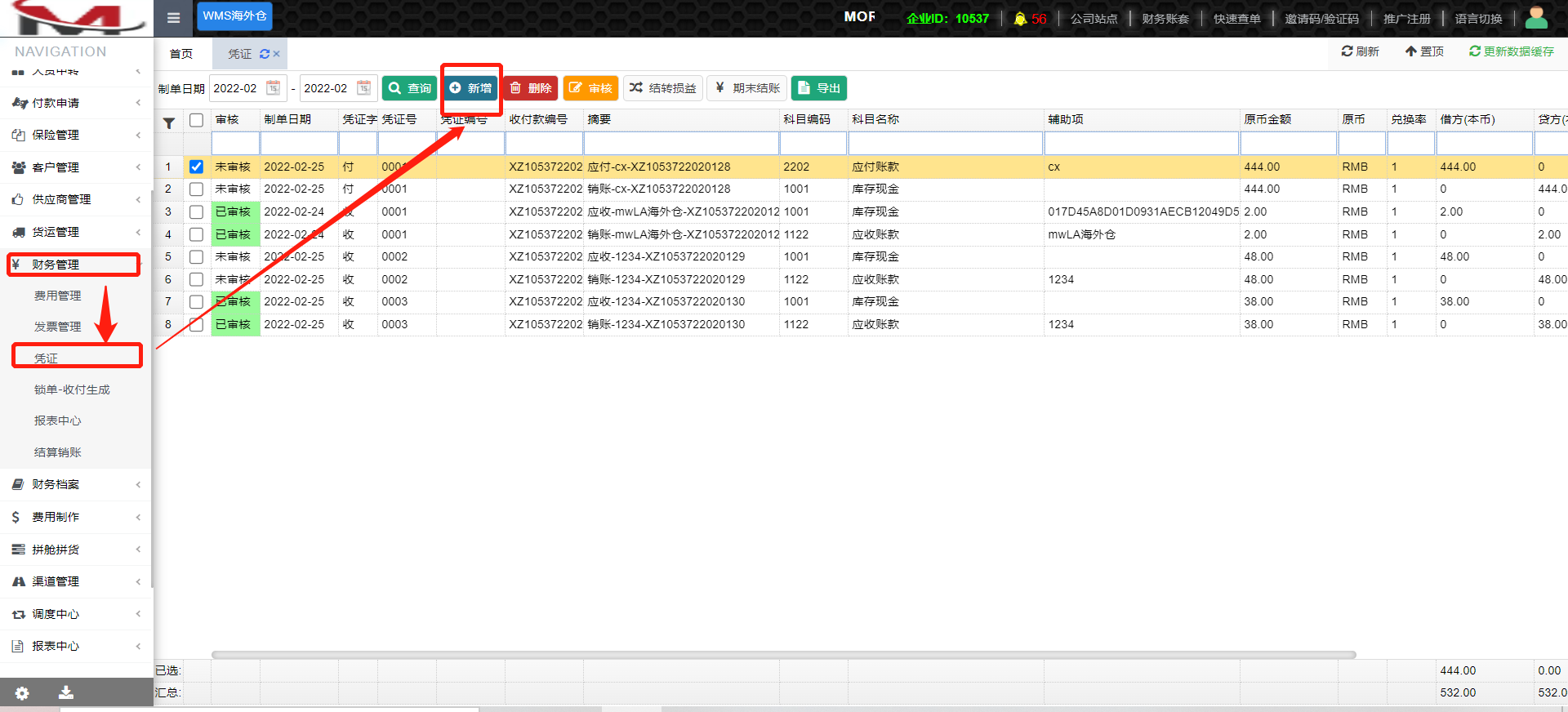This screenshot has height=712, width=1568.
Task: Open the start date calendar picker icon
Action: (274, 88)
